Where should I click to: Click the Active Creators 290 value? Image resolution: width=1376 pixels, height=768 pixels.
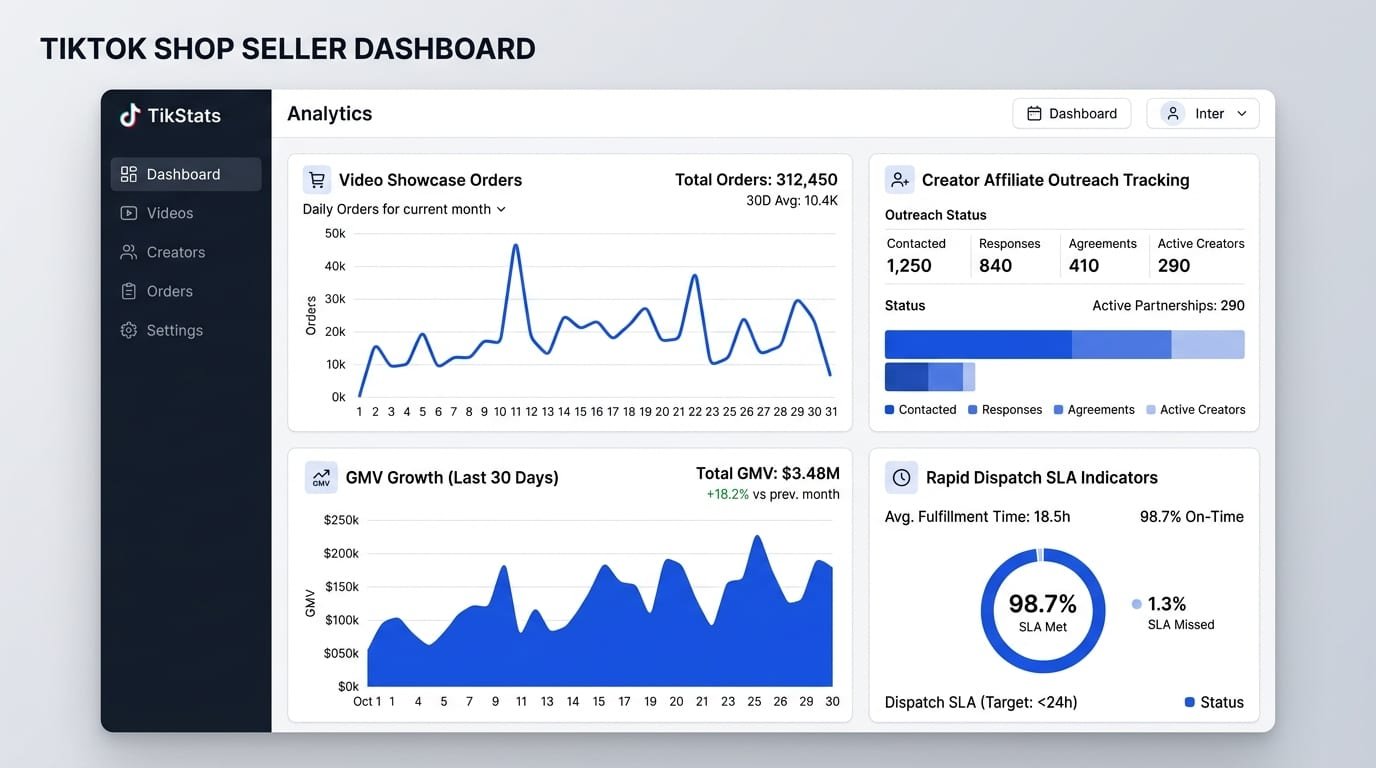(1174, 266)
